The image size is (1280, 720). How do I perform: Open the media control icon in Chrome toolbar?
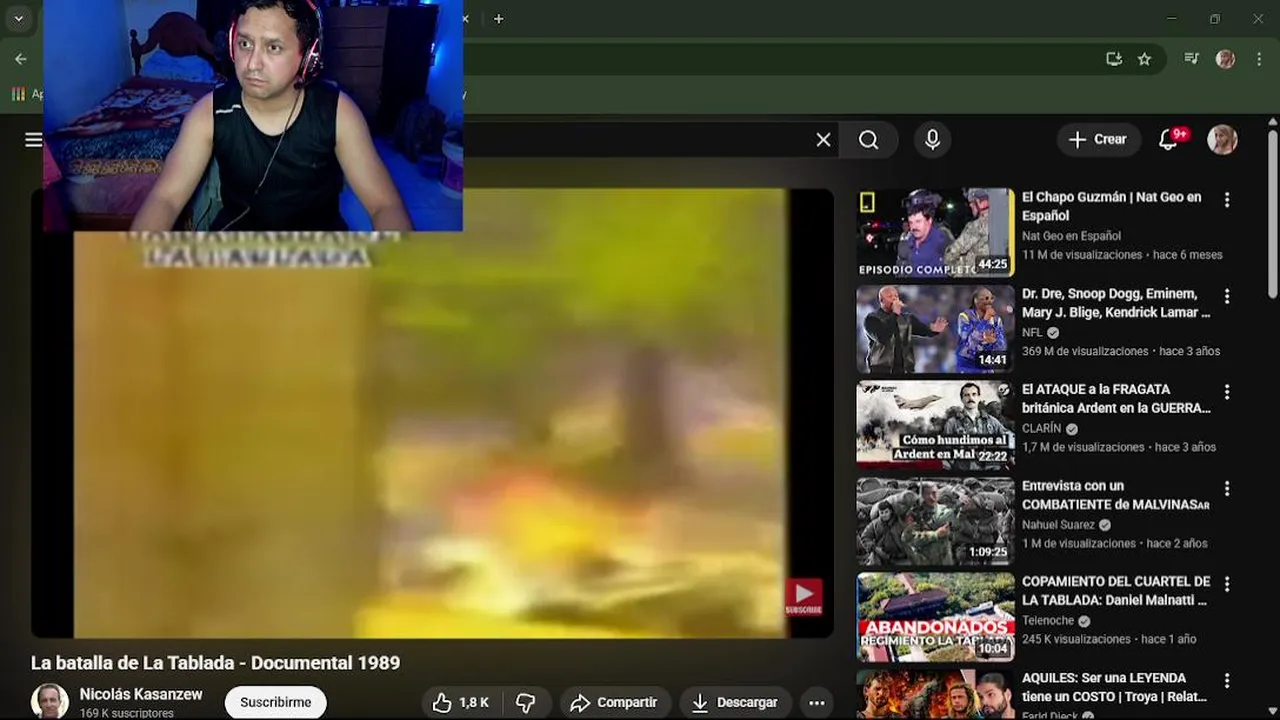point(1191,59)
